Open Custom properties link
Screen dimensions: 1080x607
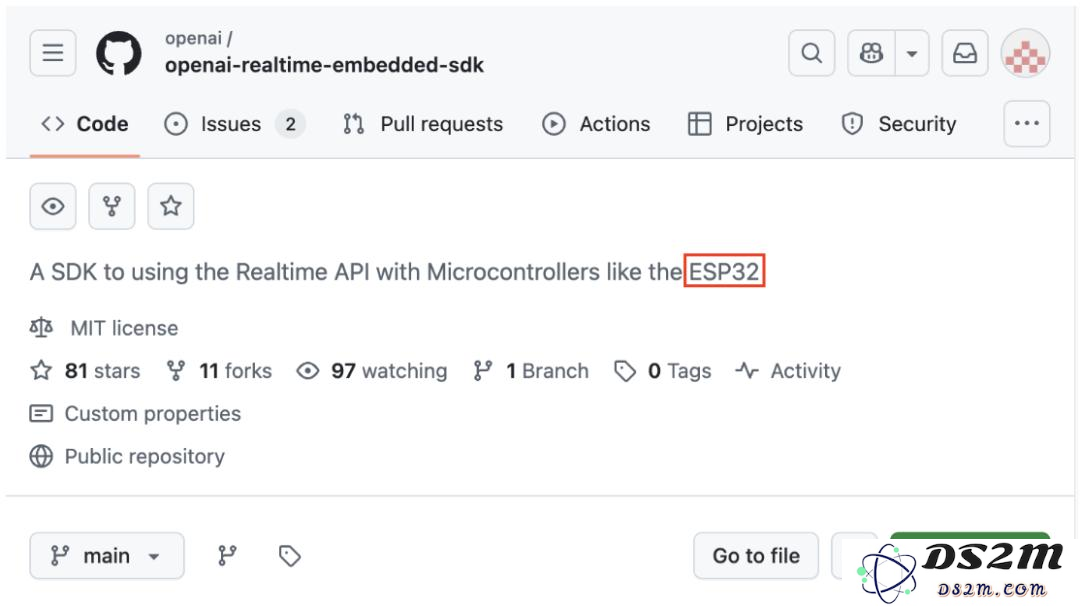pos(136,413)
